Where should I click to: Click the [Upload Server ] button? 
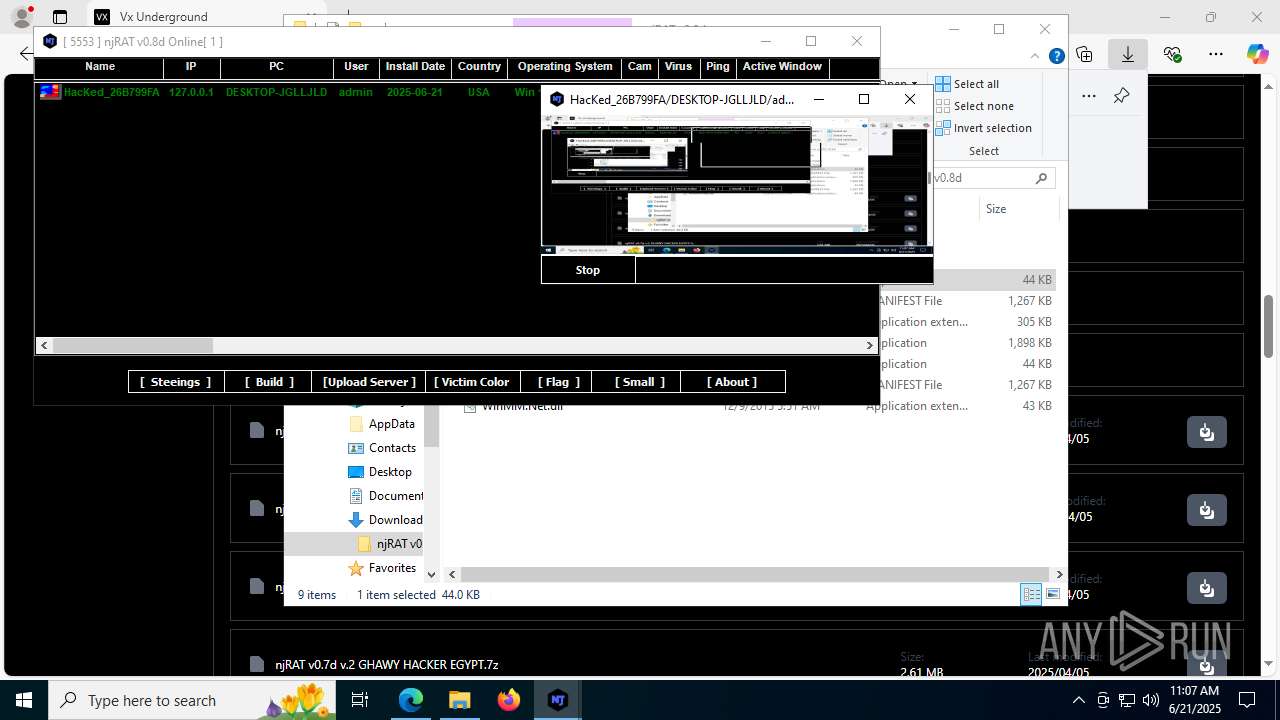point(369,382)
